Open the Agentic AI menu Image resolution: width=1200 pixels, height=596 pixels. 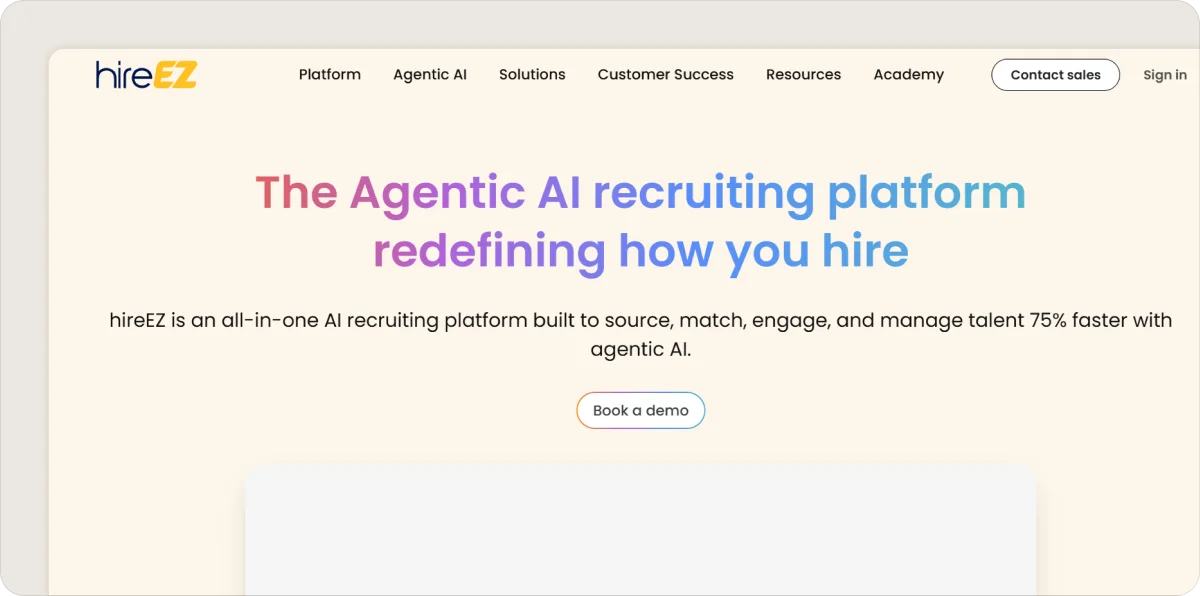pos(430,74)
